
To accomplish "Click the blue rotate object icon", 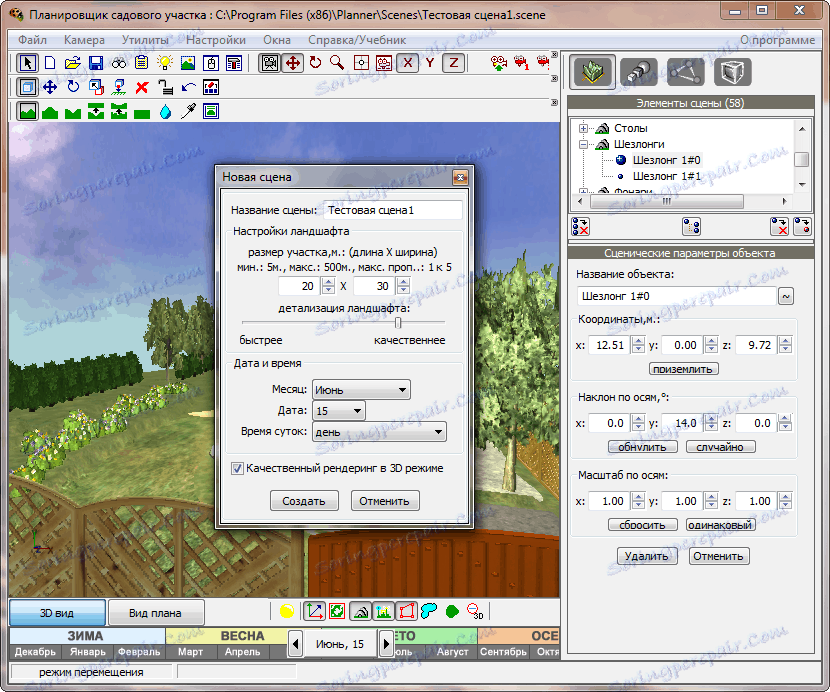I will [73, 87].
